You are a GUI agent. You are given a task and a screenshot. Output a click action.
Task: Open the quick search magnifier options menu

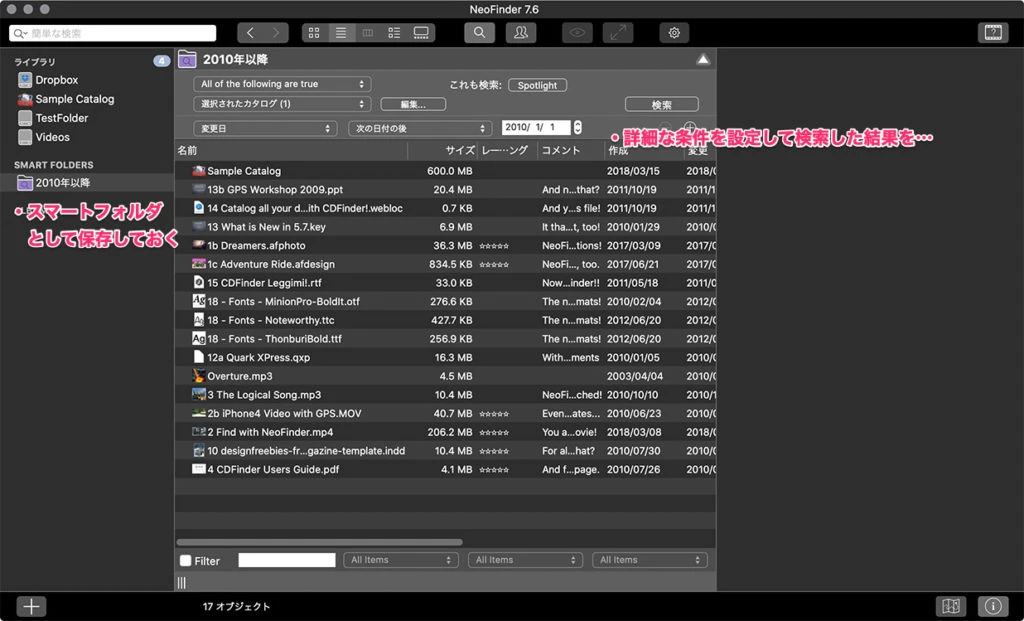tap(20, 33)
